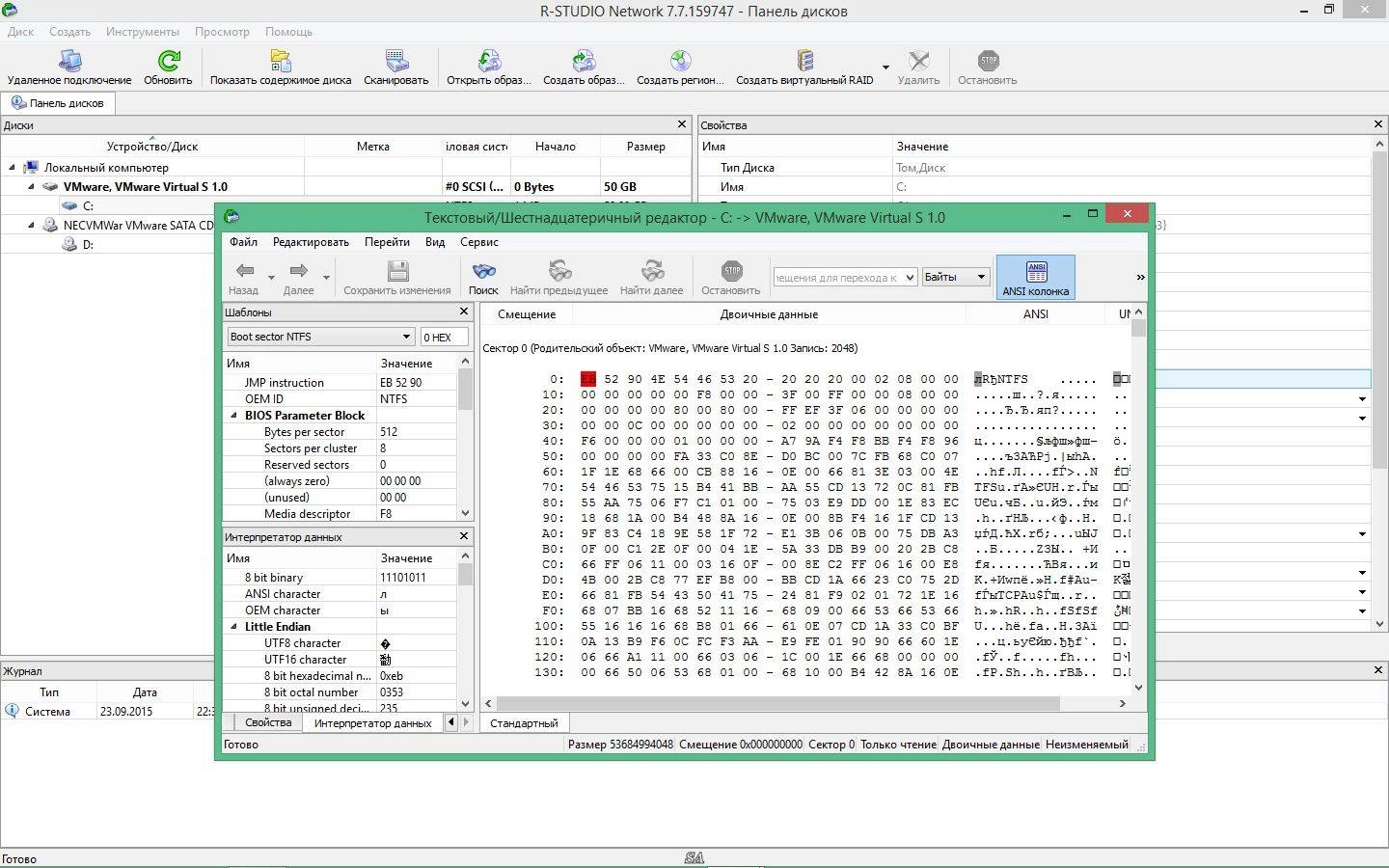The height and width of the screenshot is (868, 1389).
Task: Collapse the Локальный компьютер tree node
Action: point(13,167)
